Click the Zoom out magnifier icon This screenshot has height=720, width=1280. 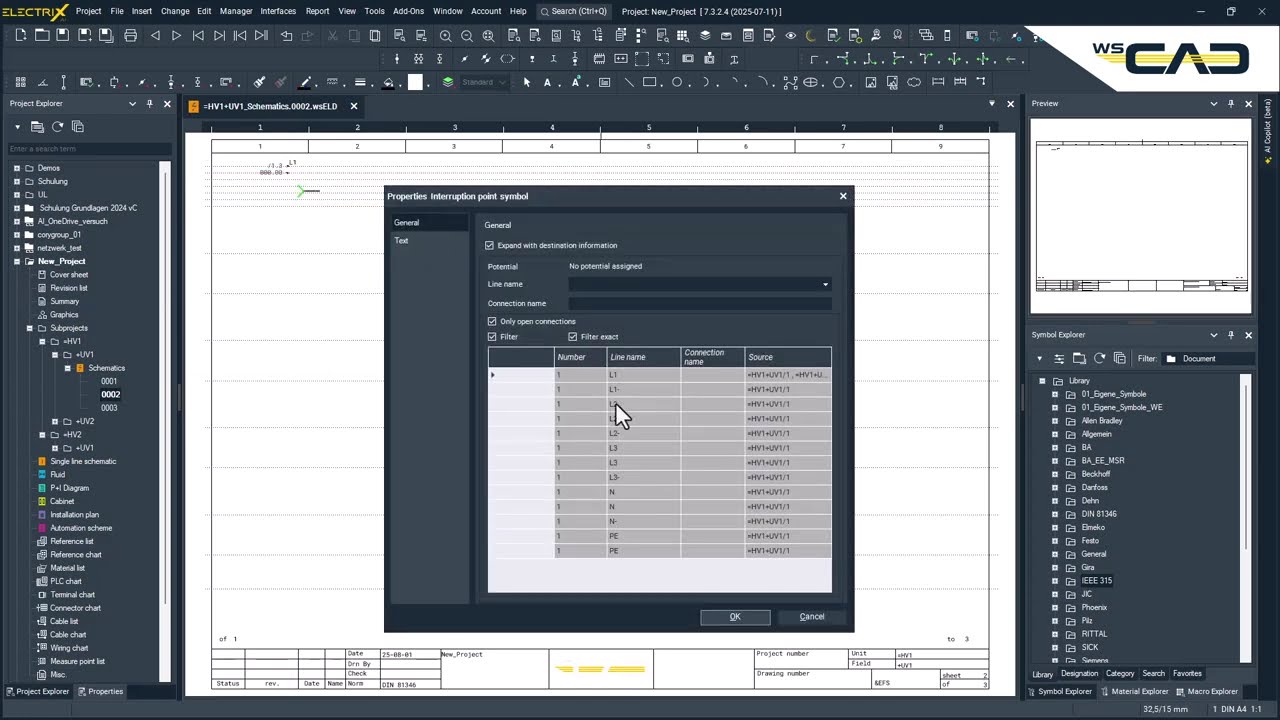[x=467, y=35]
